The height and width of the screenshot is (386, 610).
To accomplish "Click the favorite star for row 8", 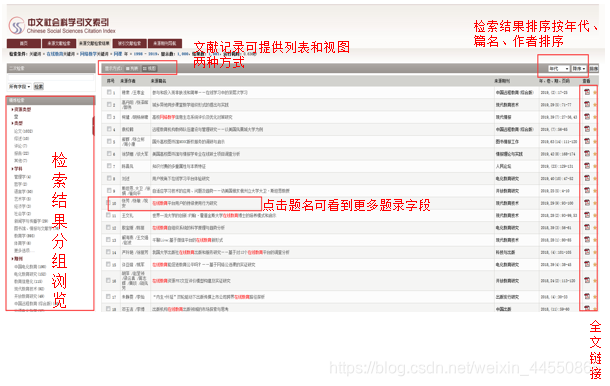I will click(x=595, y=179).
